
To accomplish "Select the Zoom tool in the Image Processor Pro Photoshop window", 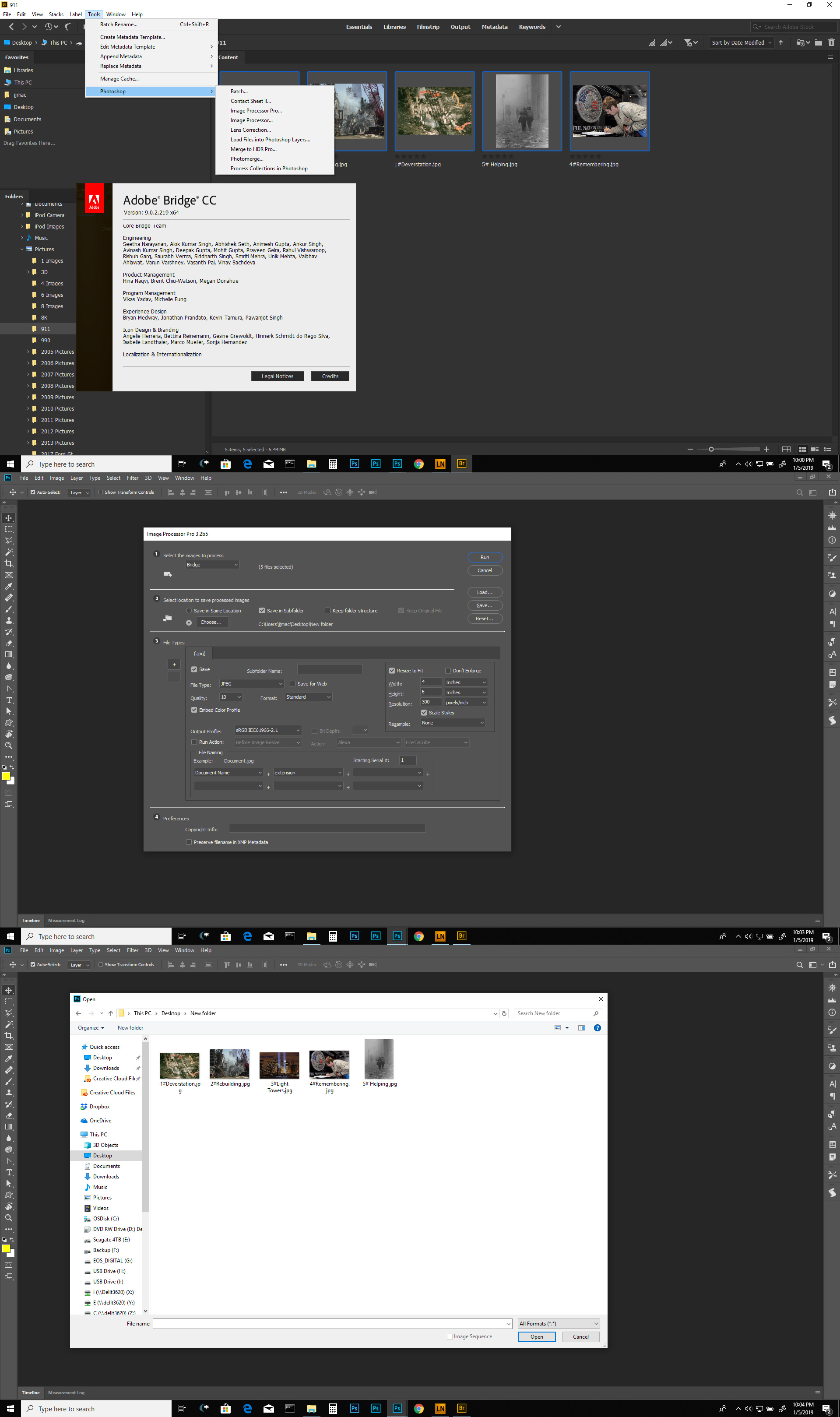I will 8,745.
